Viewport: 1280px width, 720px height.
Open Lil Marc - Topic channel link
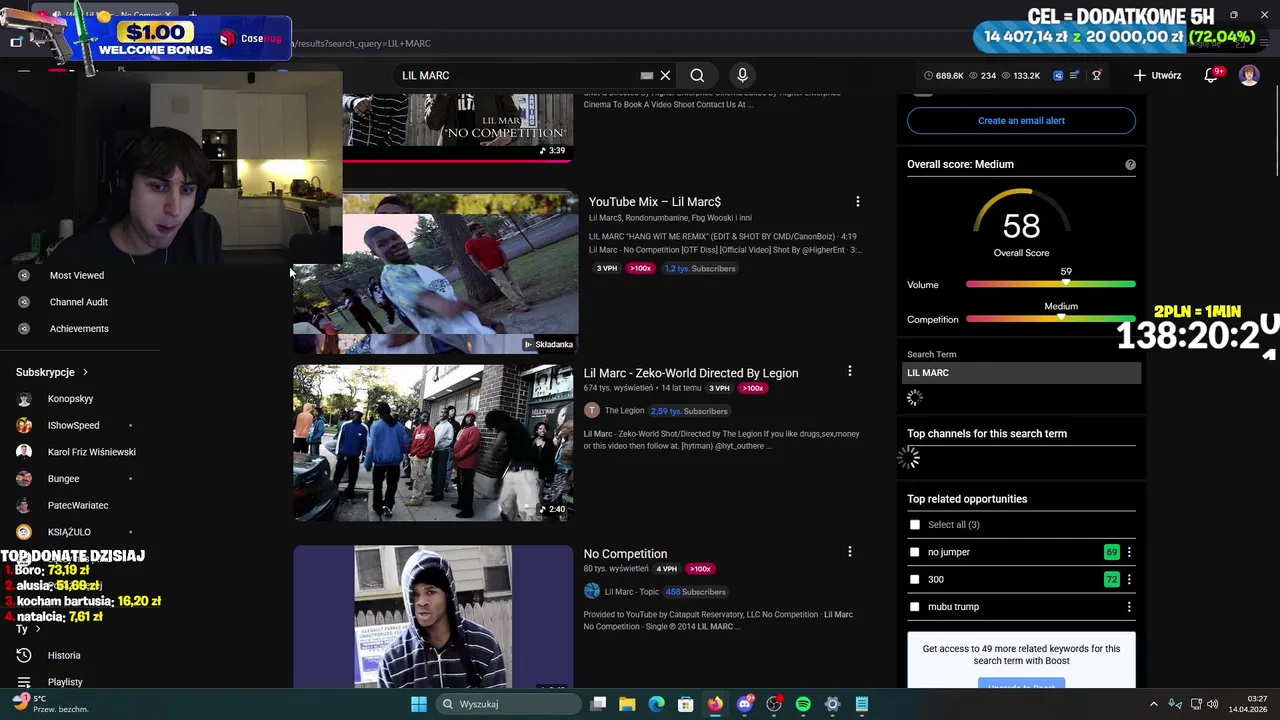coord(631,591)
